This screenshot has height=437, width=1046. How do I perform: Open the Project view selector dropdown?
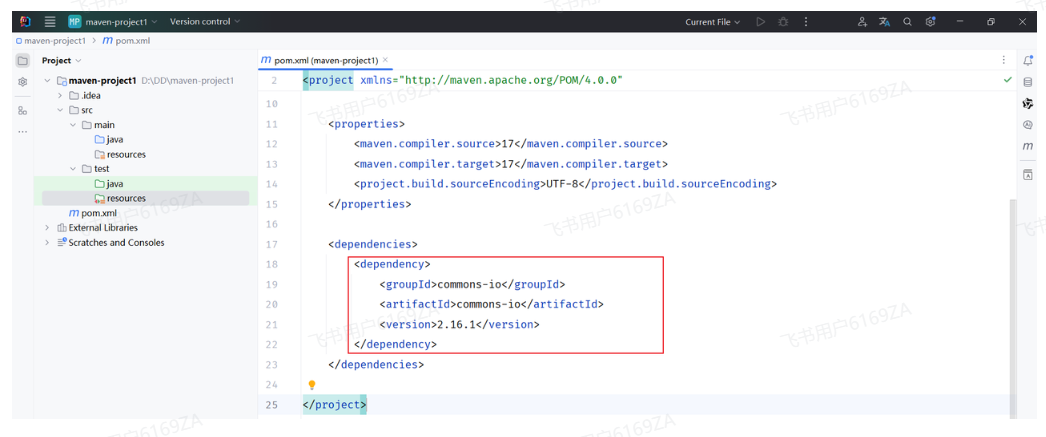point(61,61)
